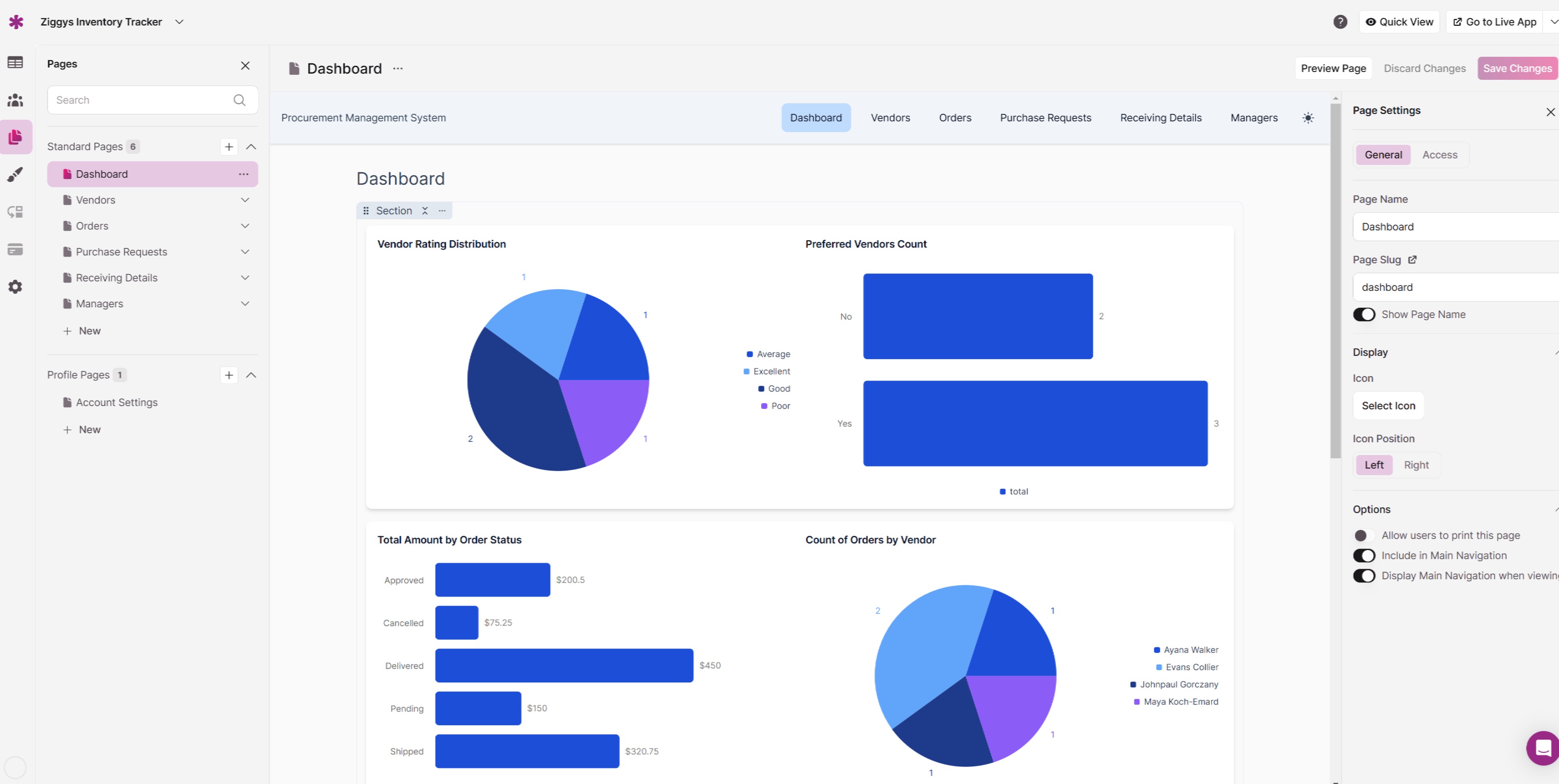Open Dashboard page row ellipsis menu
This screenshot has height=784, width=1559.
pyautogui.click(x=243, y=174)
